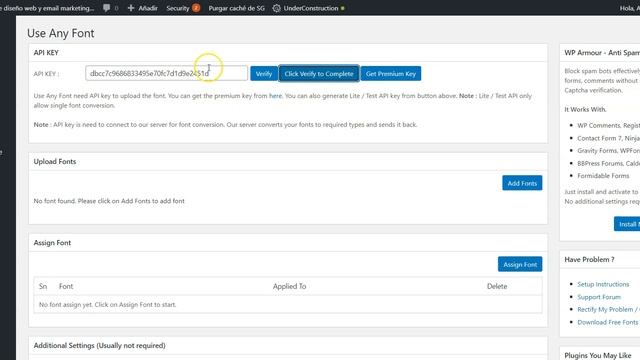Open the UnderConstruction admin bar menu
This screenshot has height=360, width=640.
(309, 8)
